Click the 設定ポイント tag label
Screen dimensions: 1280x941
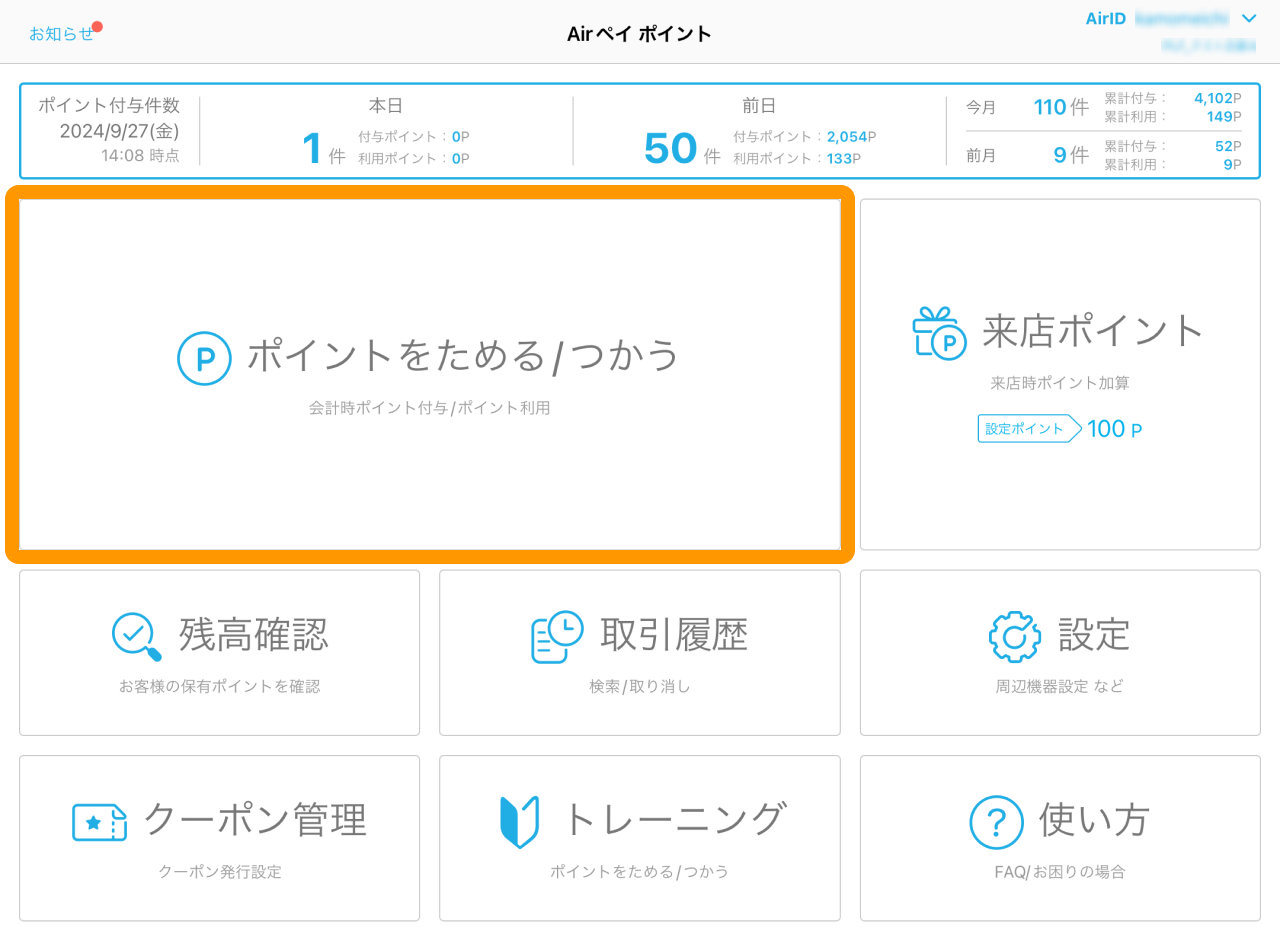click(1029, 429)
